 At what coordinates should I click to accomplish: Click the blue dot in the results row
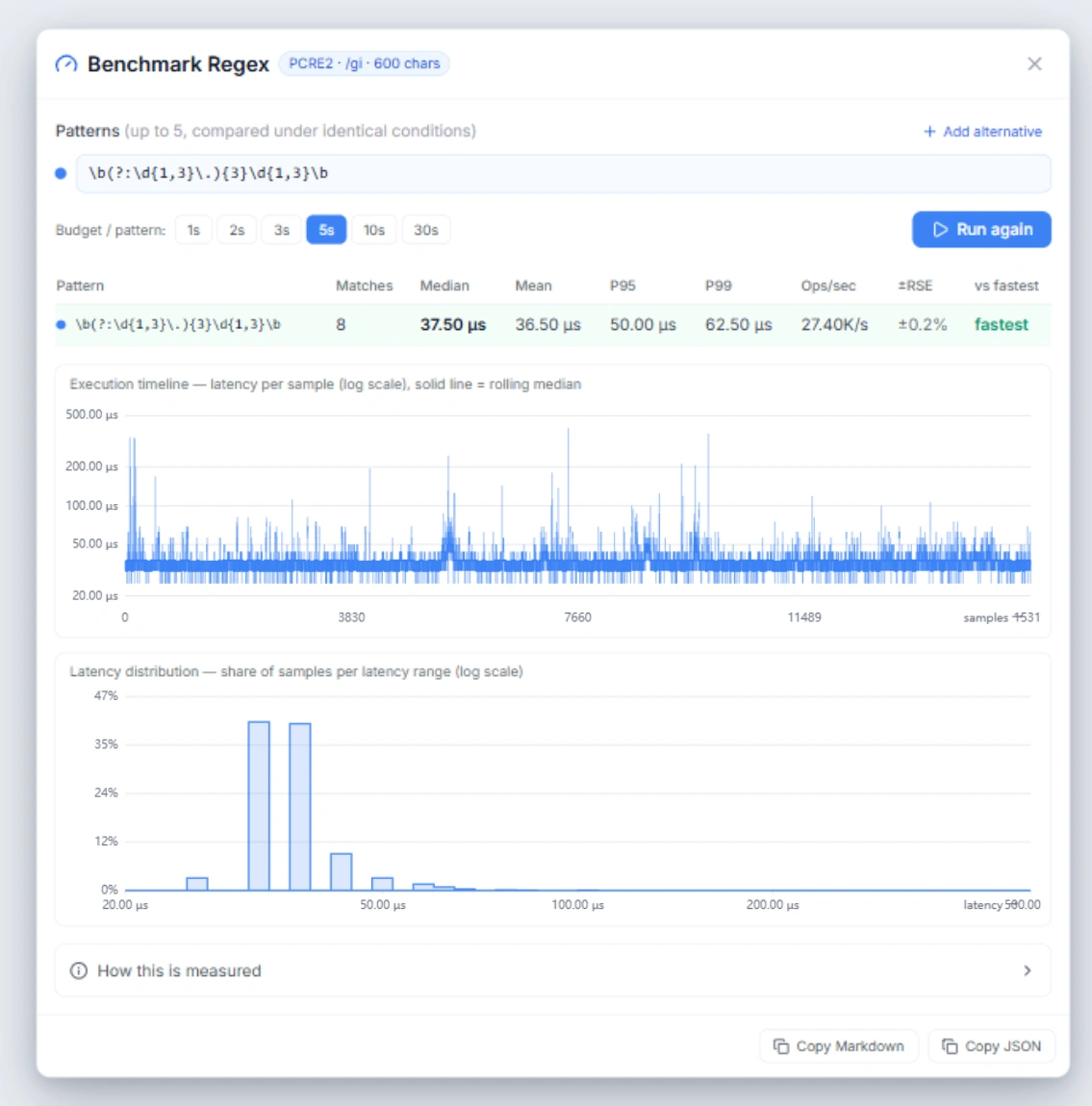[61, 324]
